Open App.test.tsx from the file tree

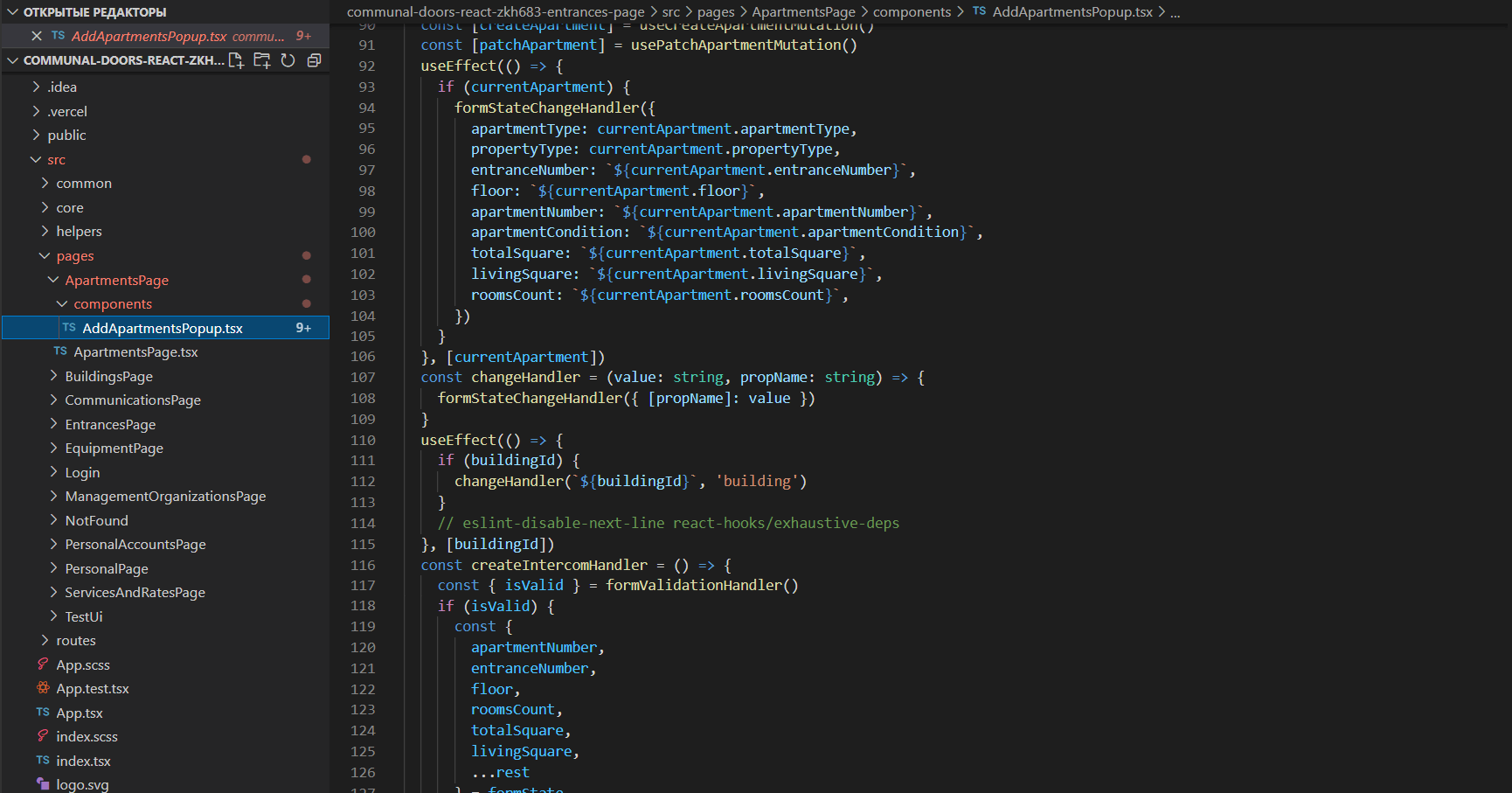coord(93,689)
